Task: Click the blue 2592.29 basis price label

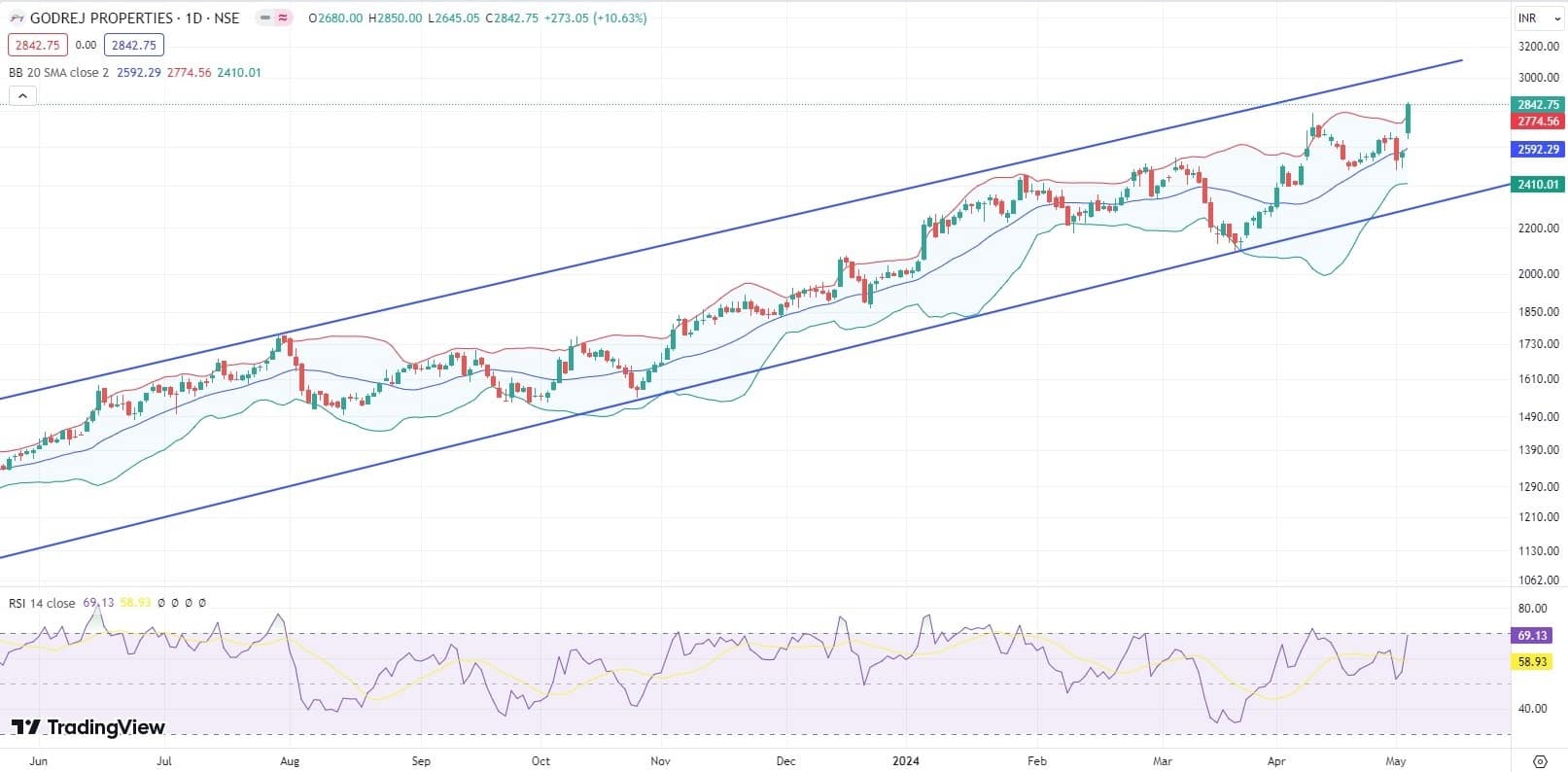Action: point(1538,150)
